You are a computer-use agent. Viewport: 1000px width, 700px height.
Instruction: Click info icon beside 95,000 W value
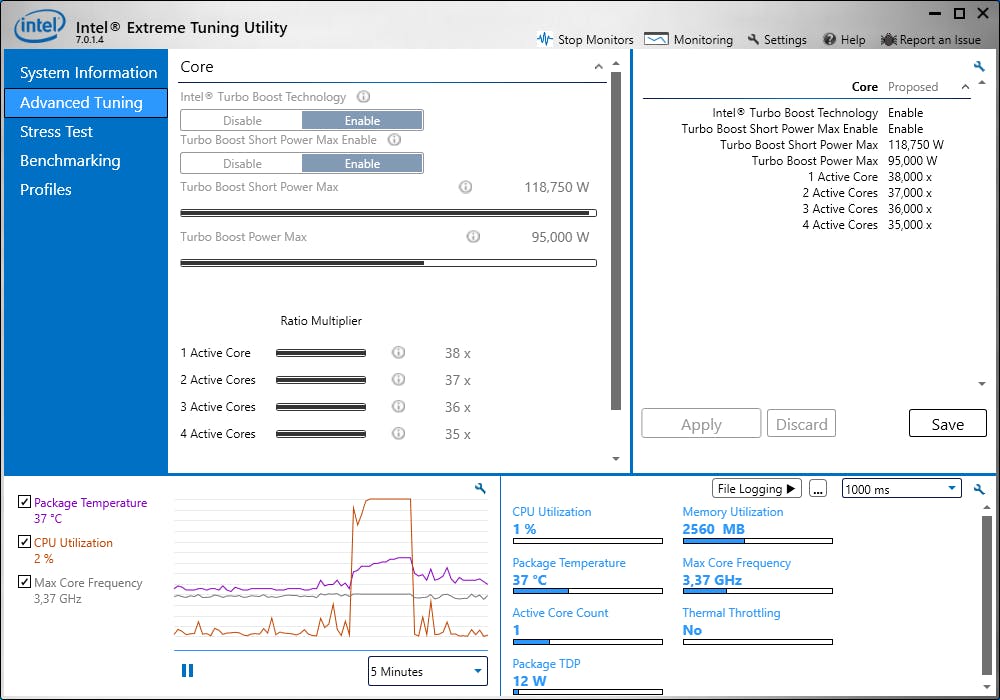pyautogui.click(x=473, y=237)
